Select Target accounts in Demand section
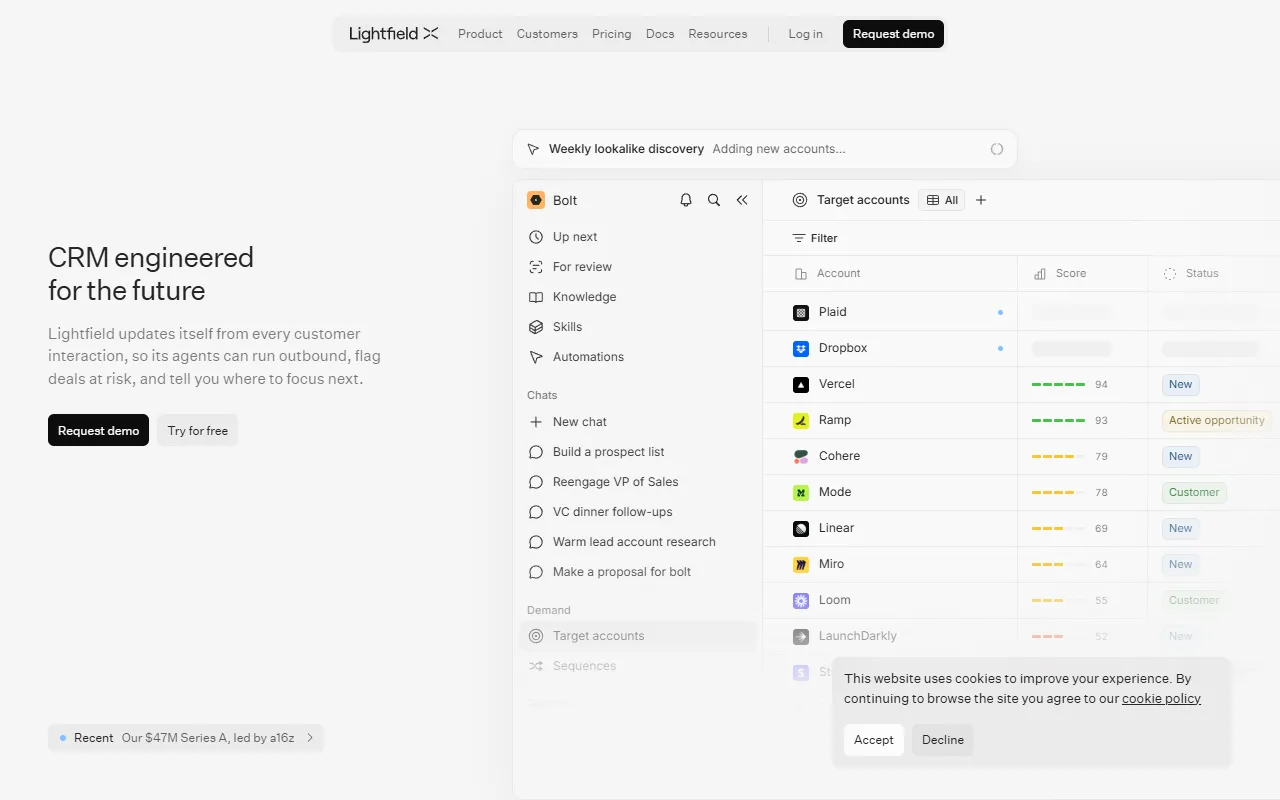The image size is (1280, 800). (x=638, y=636)
